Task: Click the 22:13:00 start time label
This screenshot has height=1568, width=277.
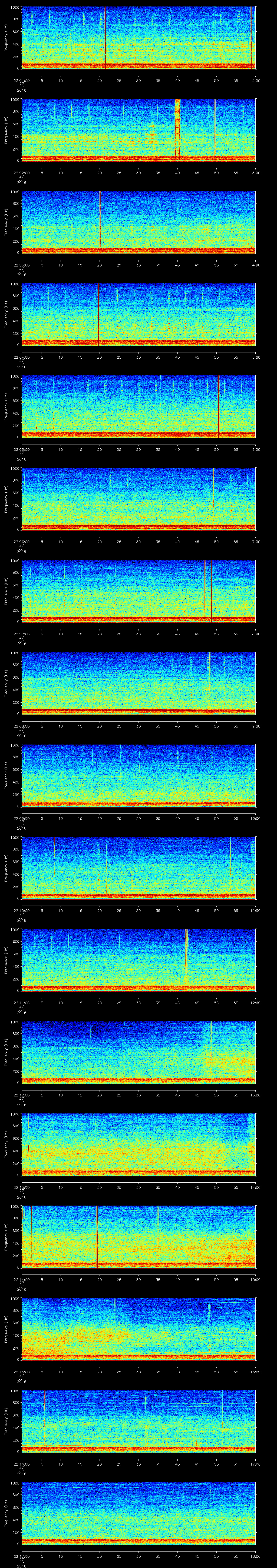Action: click(21, 1187)
